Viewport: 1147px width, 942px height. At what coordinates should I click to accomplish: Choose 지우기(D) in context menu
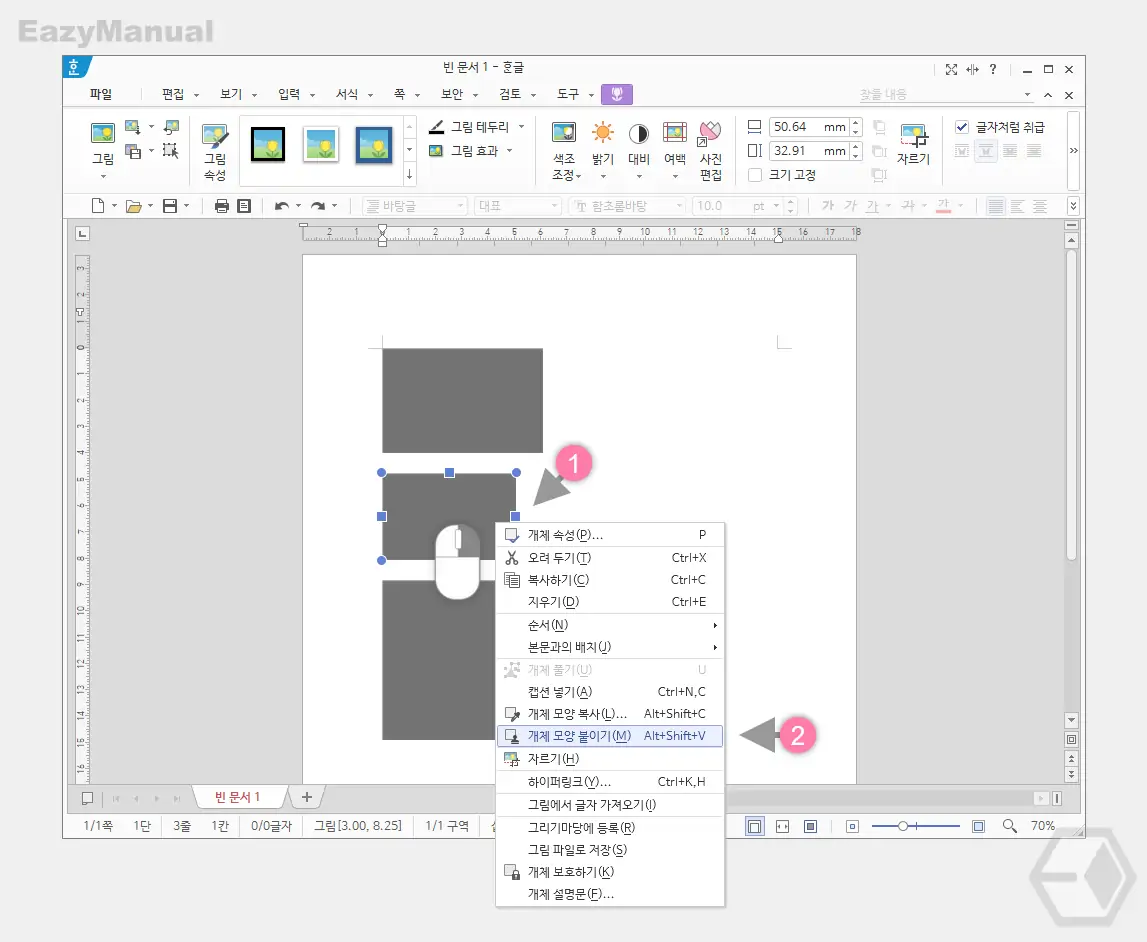coord(610,602)
